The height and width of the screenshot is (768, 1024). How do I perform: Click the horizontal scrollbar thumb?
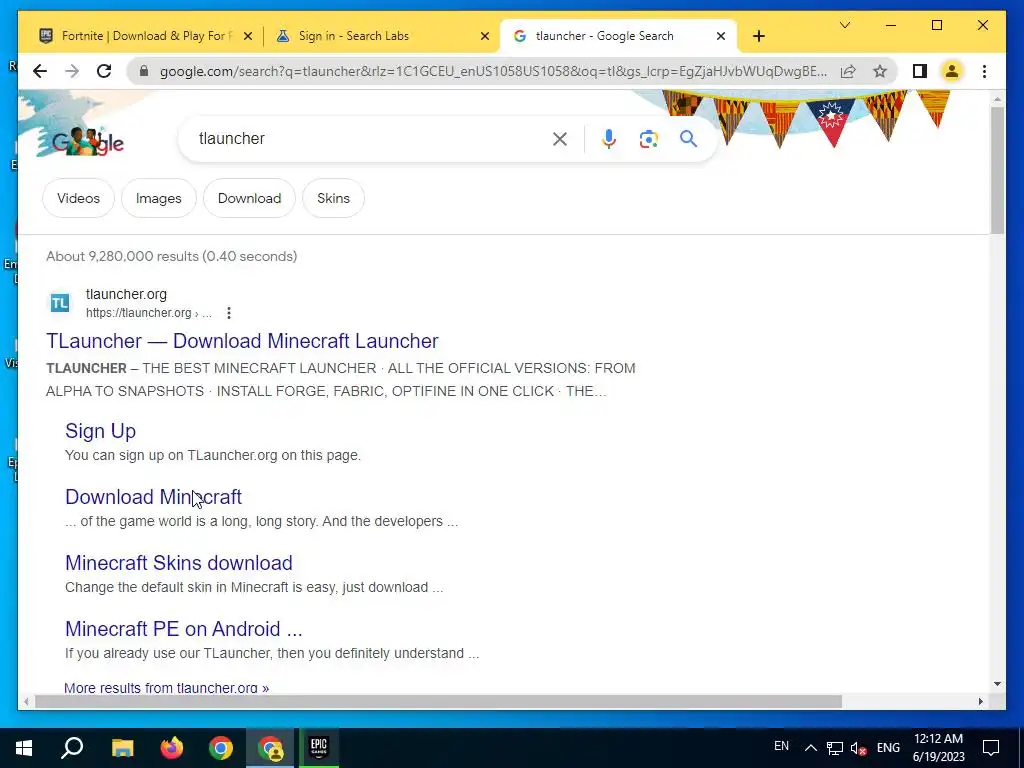tap(438, 701)
